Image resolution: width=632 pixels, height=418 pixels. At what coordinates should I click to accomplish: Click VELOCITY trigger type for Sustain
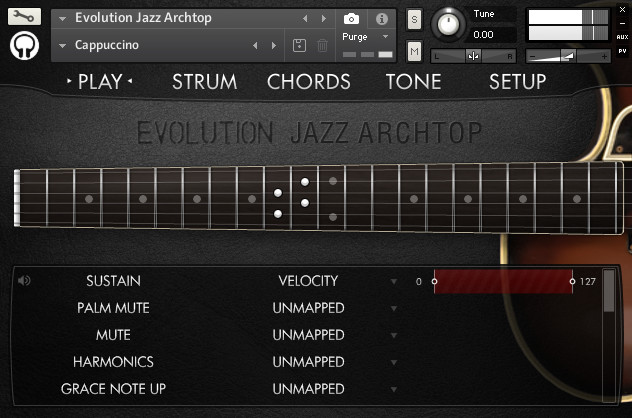(x=308, y=281)
